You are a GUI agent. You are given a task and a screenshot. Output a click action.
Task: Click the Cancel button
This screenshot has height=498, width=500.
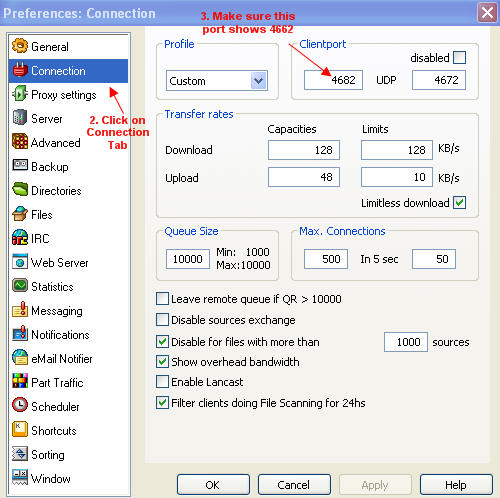point(294,485)
